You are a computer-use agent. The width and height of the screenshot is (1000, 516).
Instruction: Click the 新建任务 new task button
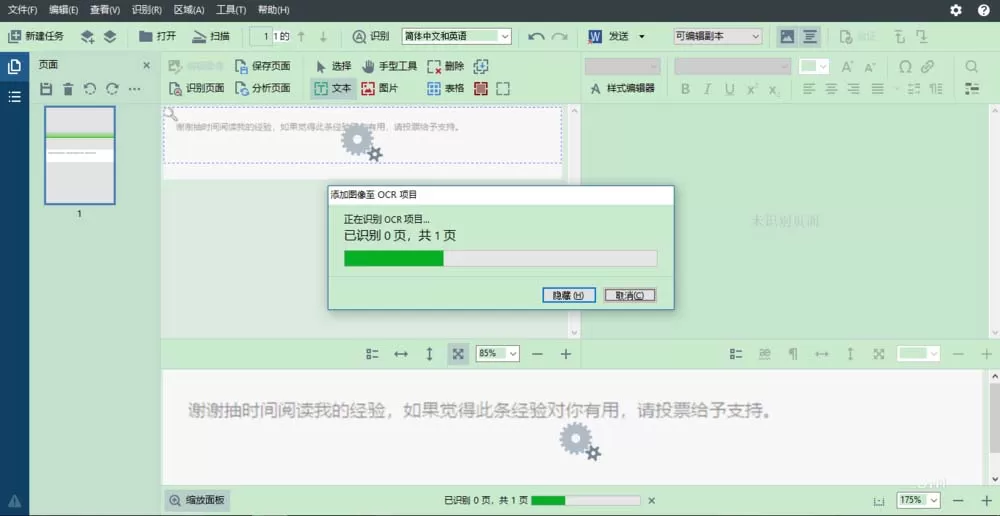(x=36, y=36)
